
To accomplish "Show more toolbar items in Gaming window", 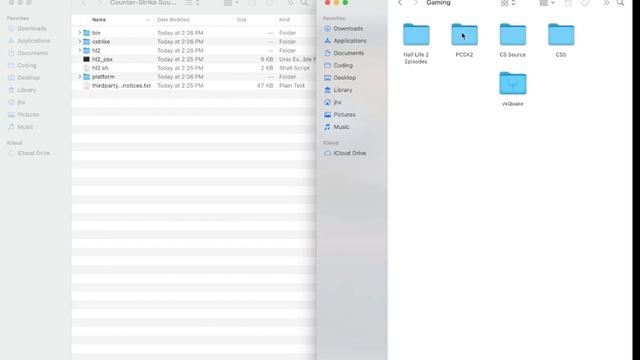I will (606, 3).
